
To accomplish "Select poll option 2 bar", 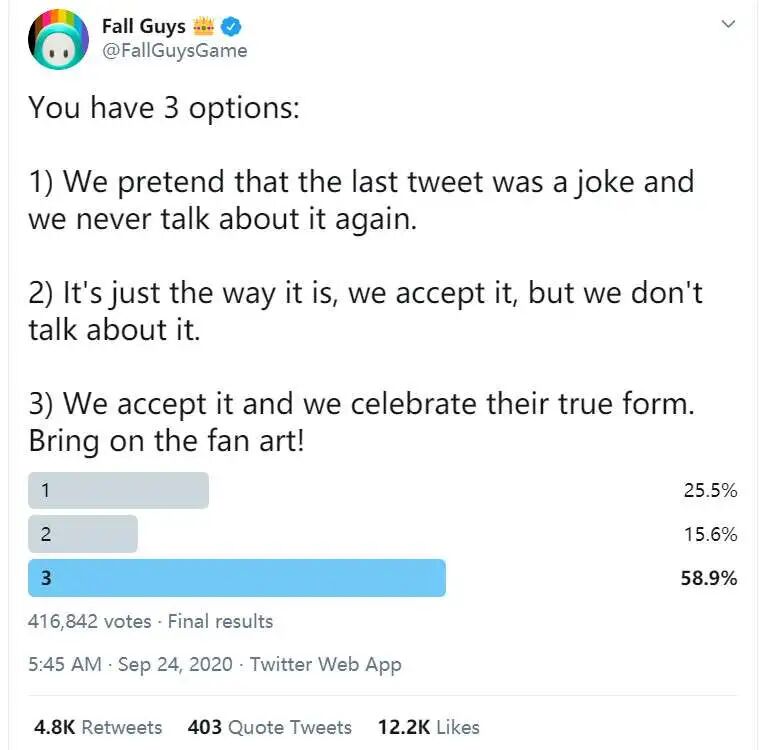I will [x=83, y=534].
